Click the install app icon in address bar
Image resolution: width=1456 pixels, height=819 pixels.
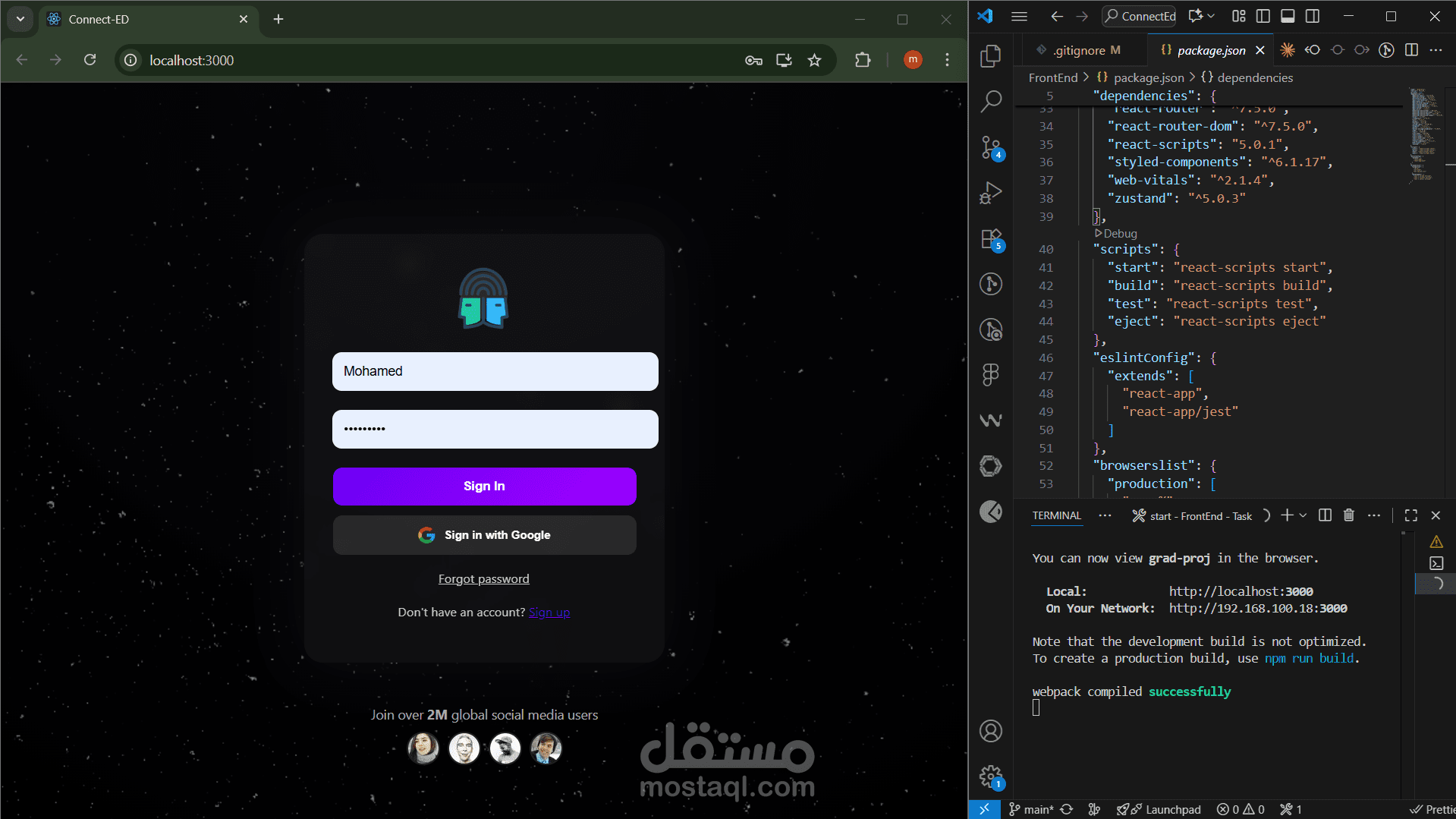click(784, 60)
